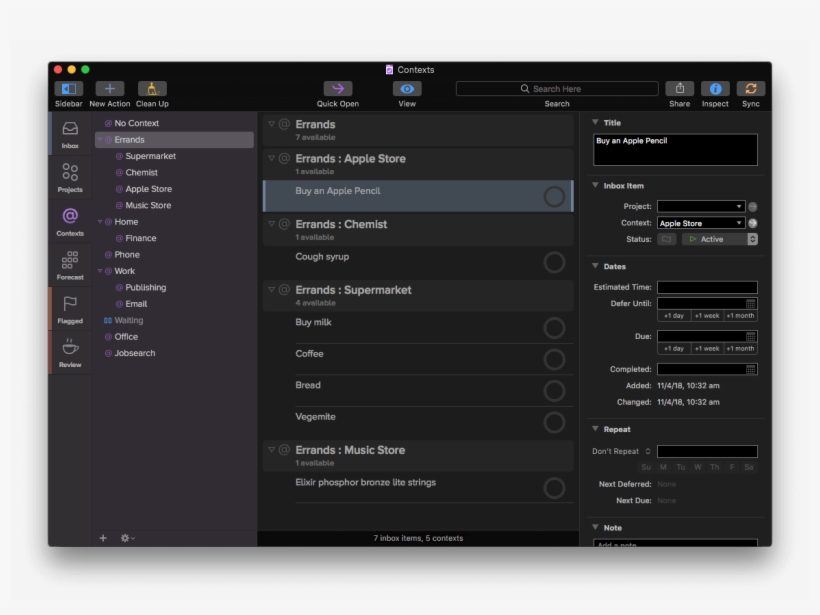This screenshot has width=820, height=615.
Task: Click the go-to-project button beside Project field
Action: coord(753,207)
